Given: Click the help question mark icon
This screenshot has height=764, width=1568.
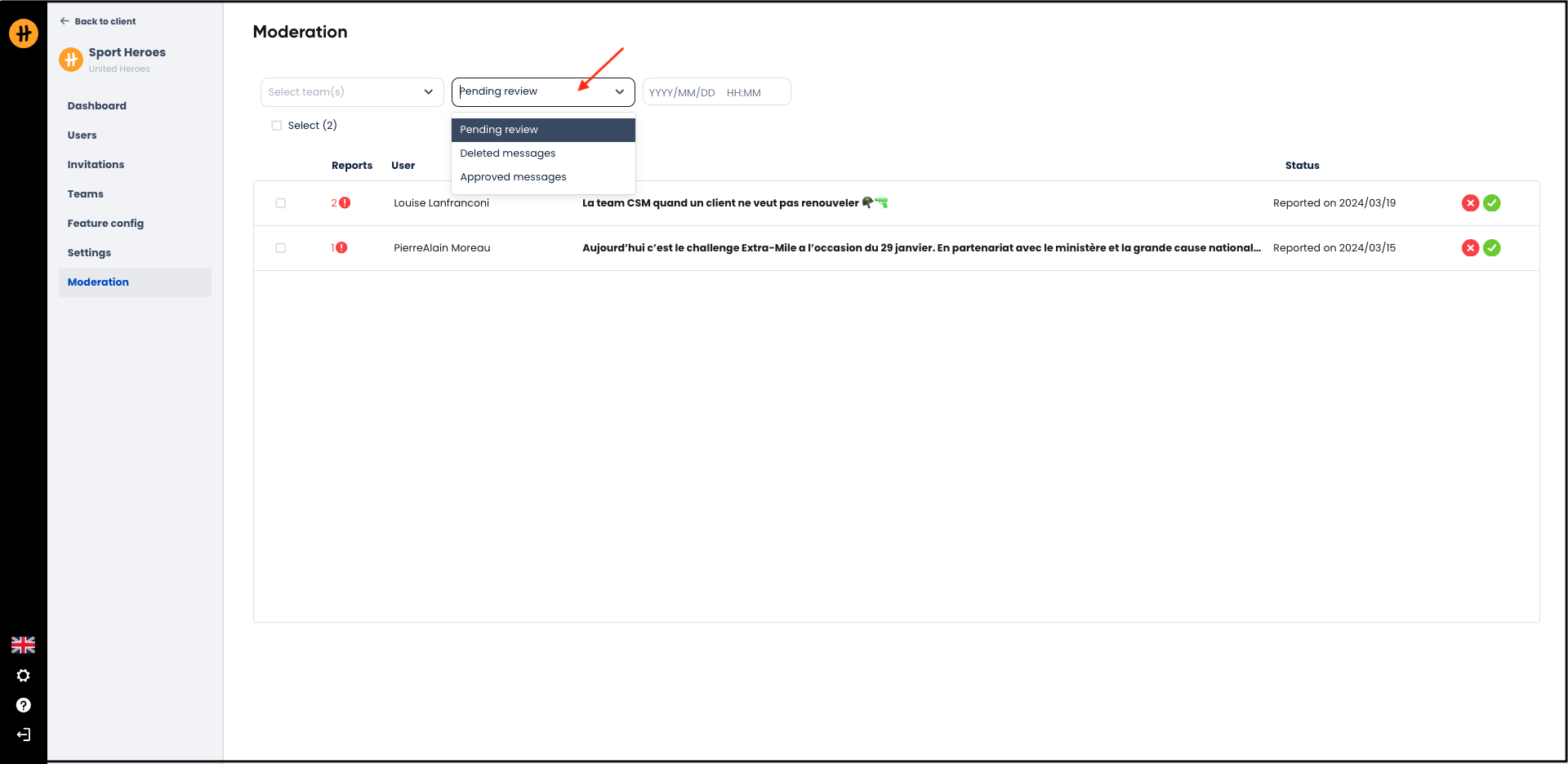Looking at the screenshot, I should (x=23, y=705).
